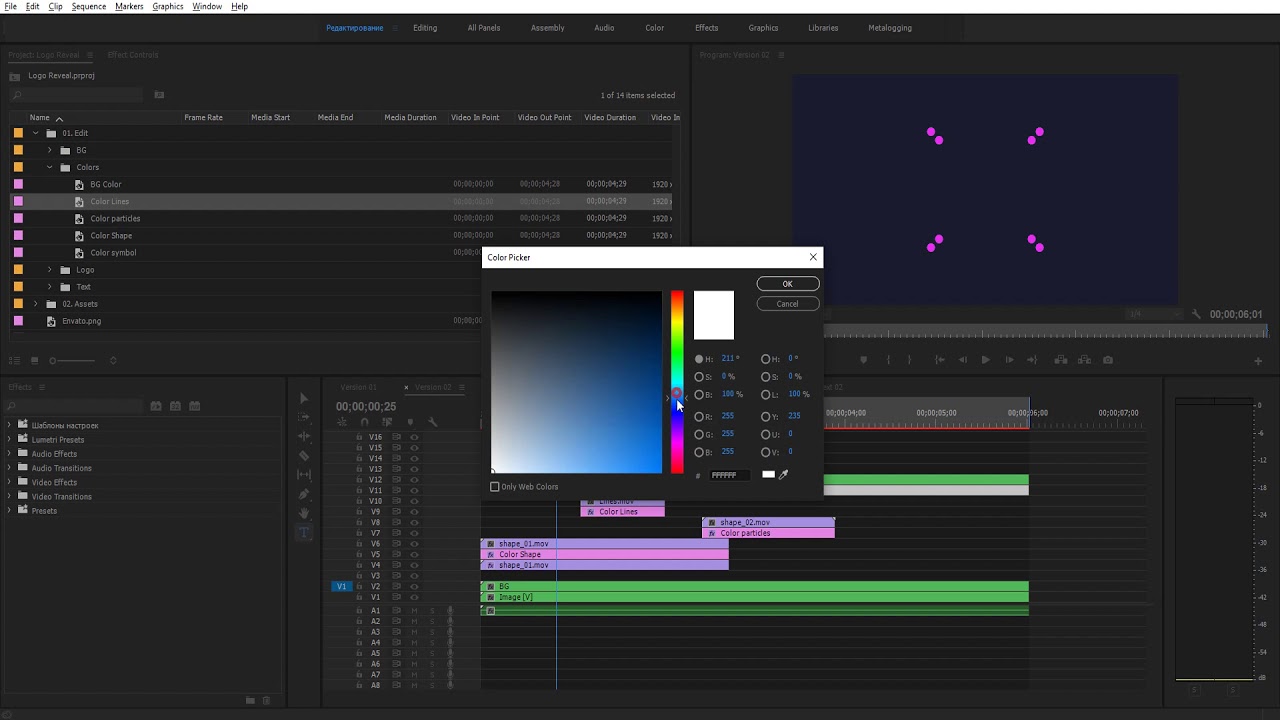
Task: Click Go to In point button
Action: point(939,360)
